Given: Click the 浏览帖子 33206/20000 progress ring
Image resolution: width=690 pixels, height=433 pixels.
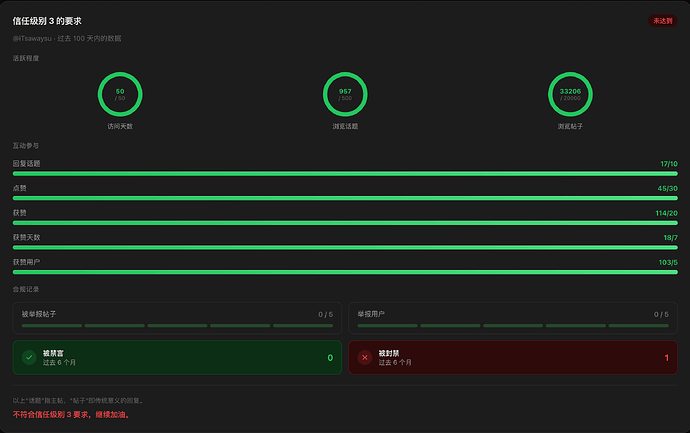Looking at the screenshot, I should 570,94.
